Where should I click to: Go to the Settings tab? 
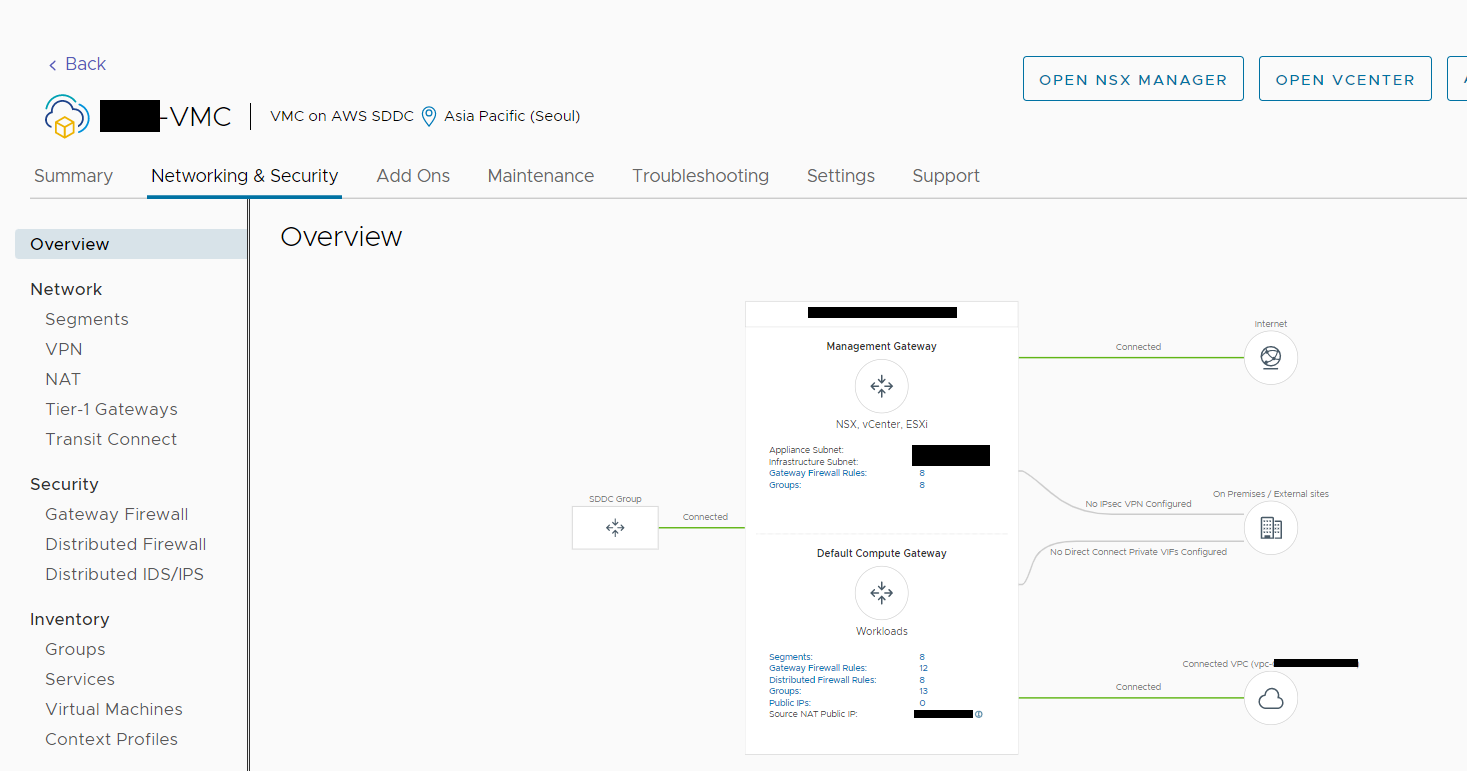[841, 176]
